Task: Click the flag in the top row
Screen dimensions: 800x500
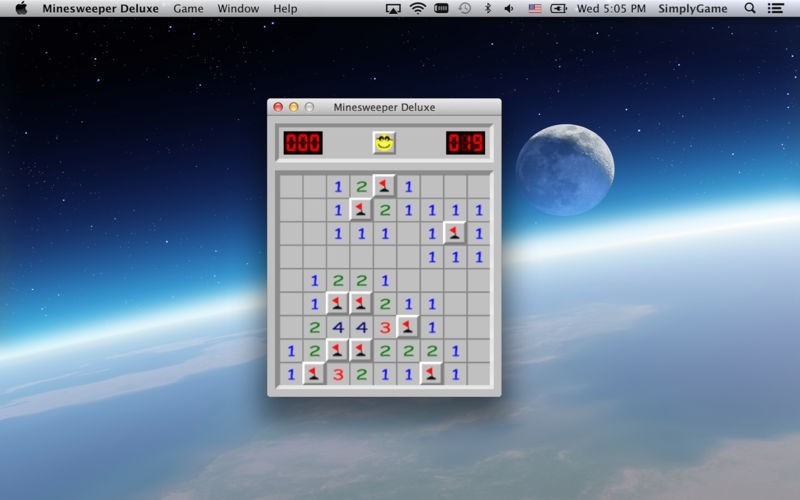Action: pos(384,186)
